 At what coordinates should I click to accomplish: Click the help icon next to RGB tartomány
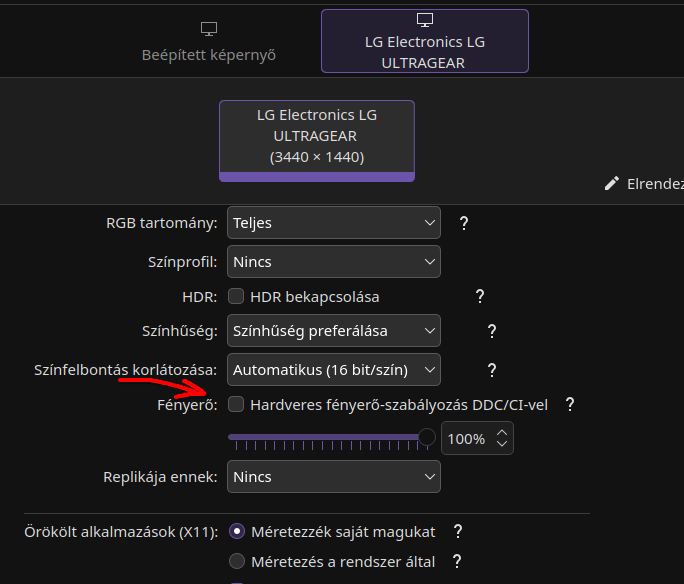pos(464,223)
